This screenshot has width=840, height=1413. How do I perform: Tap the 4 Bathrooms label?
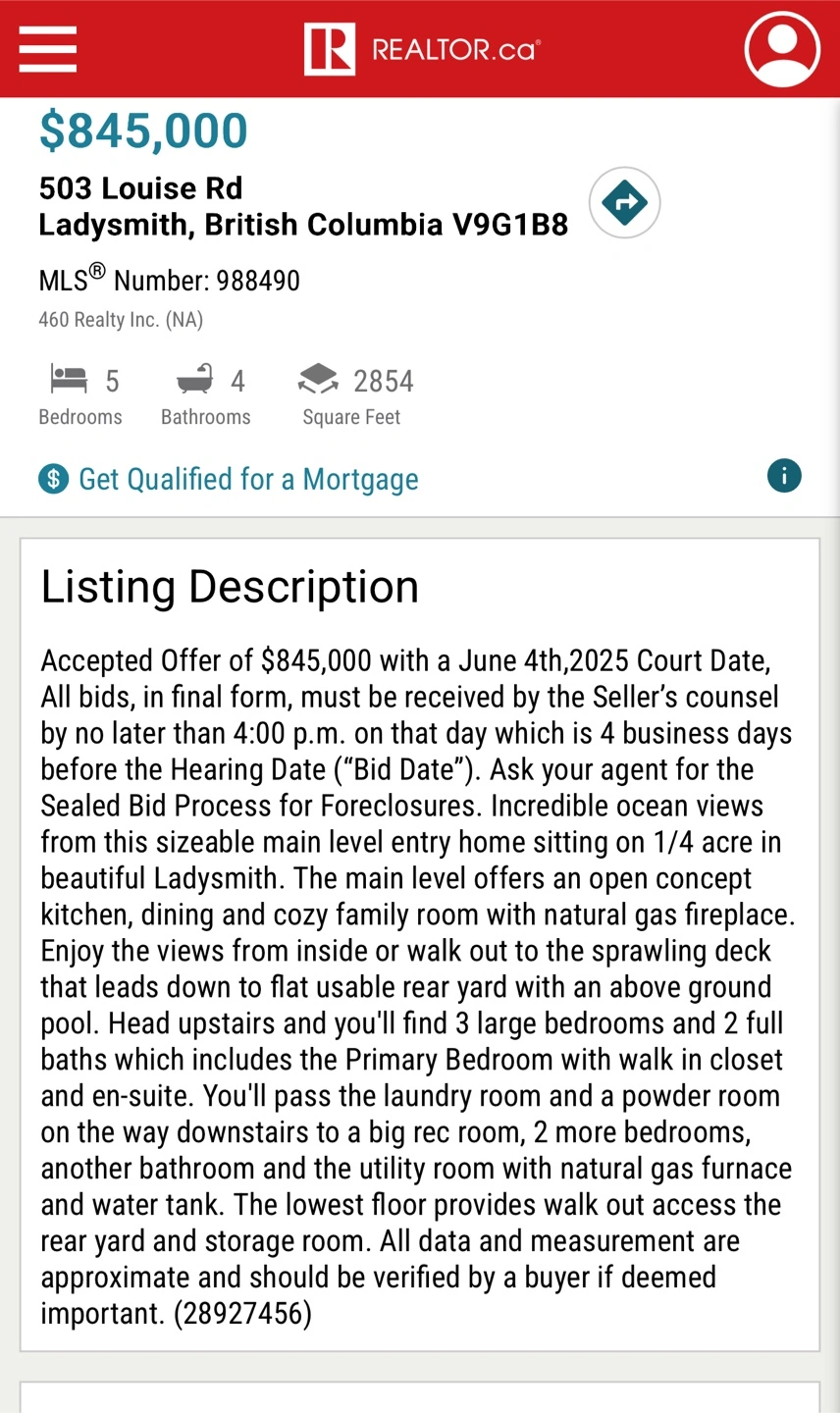(205, 417)
